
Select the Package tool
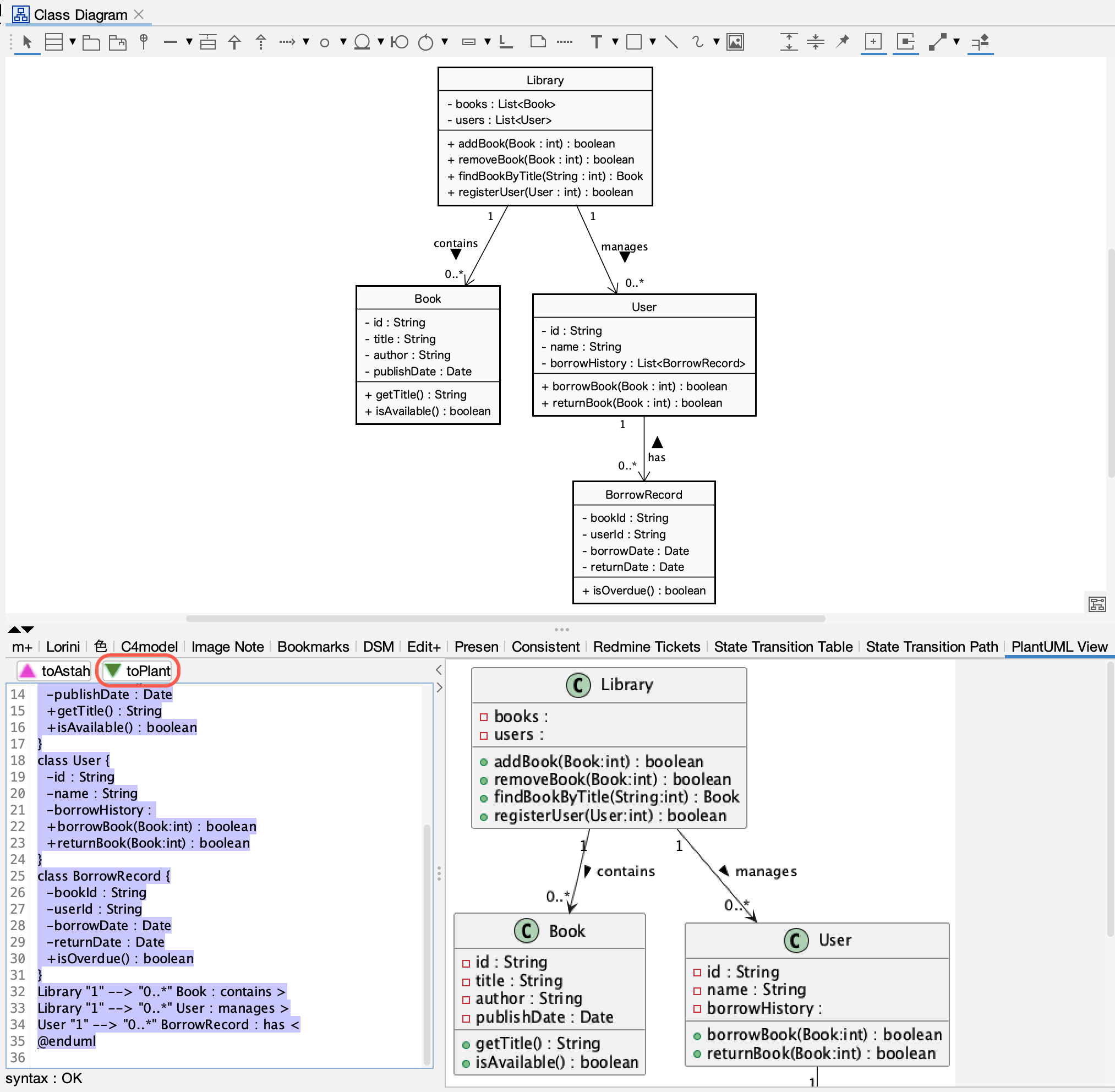92,42
